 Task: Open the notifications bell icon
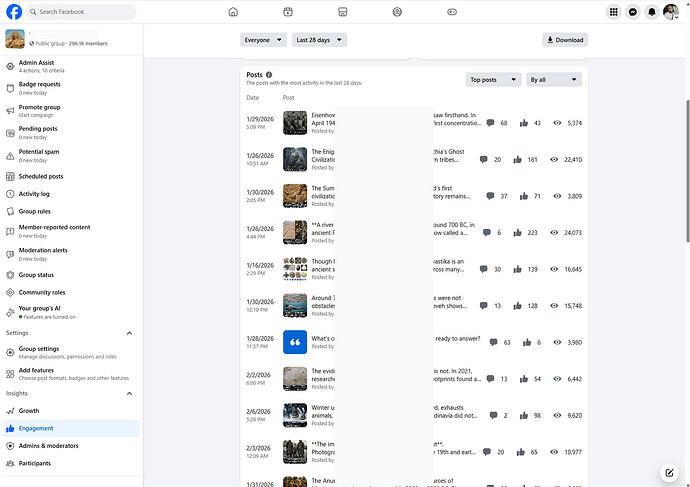(652, 12)
